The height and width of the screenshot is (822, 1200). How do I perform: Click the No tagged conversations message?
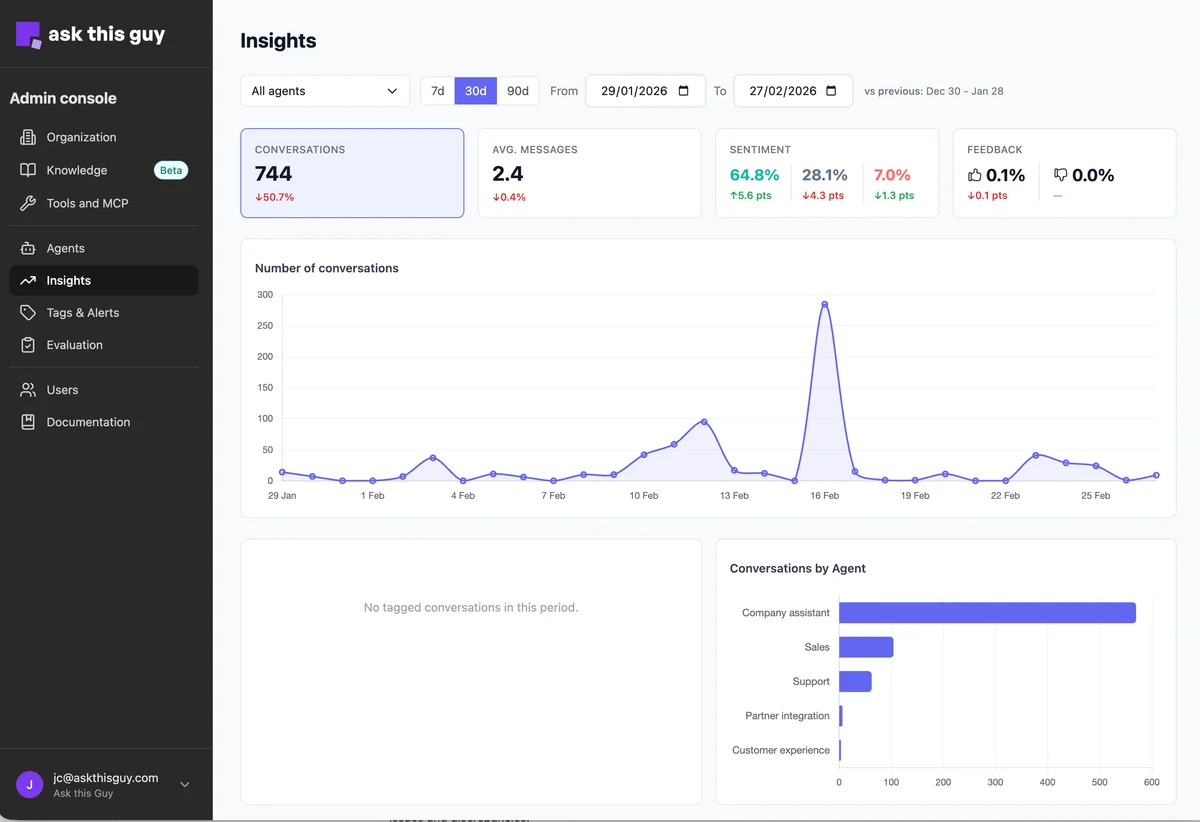tap(471, 607)
